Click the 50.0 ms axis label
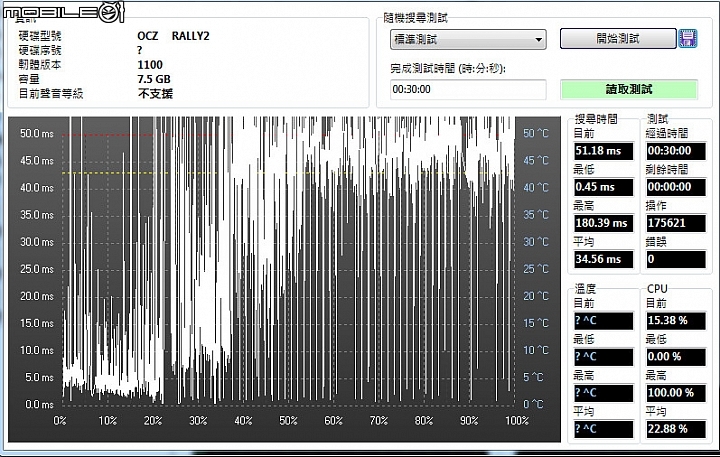Screen dimensions: 720x457 [37, 134]
